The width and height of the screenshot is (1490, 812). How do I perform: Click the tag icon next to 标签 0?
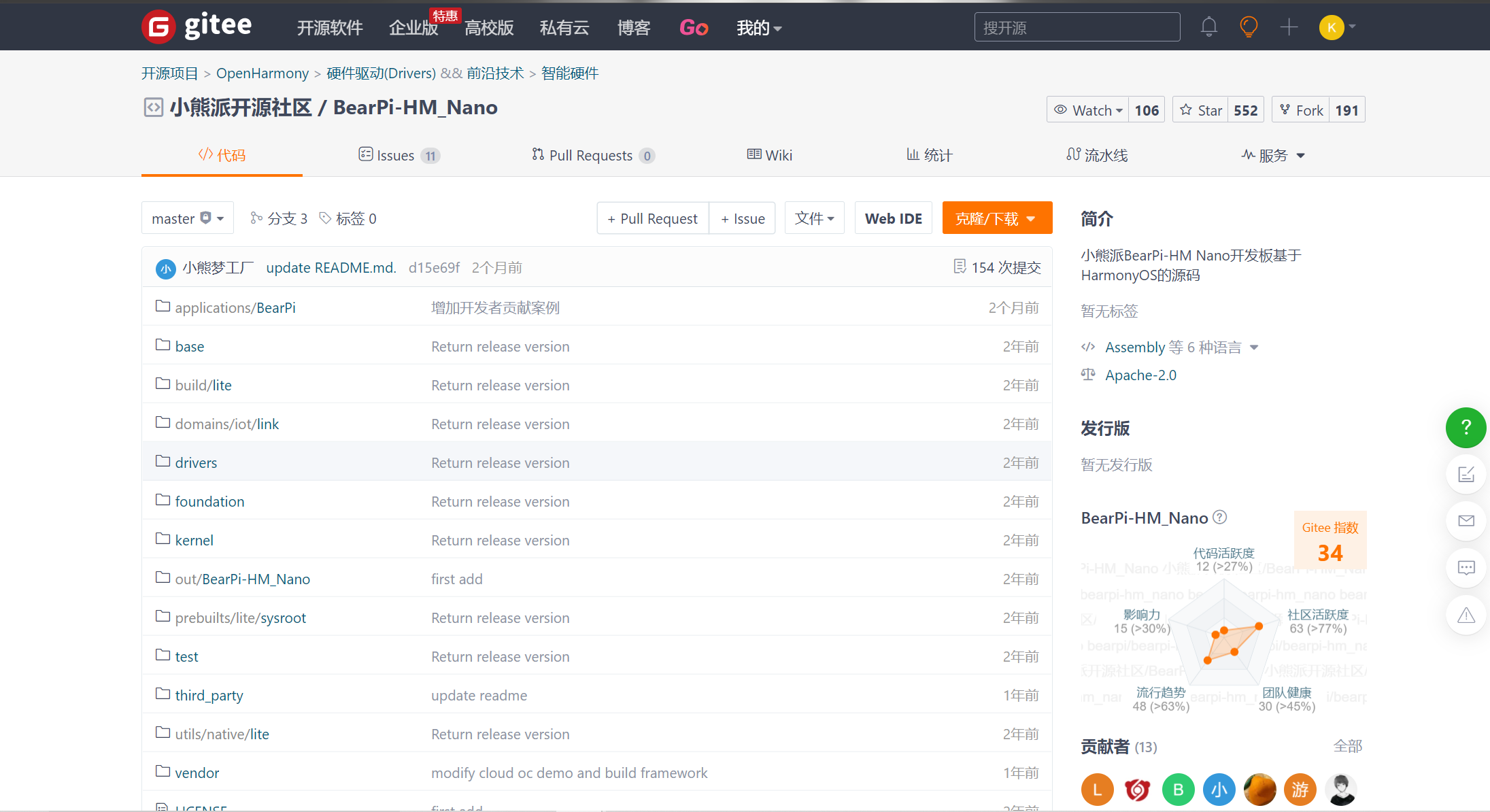coord(326,218)
